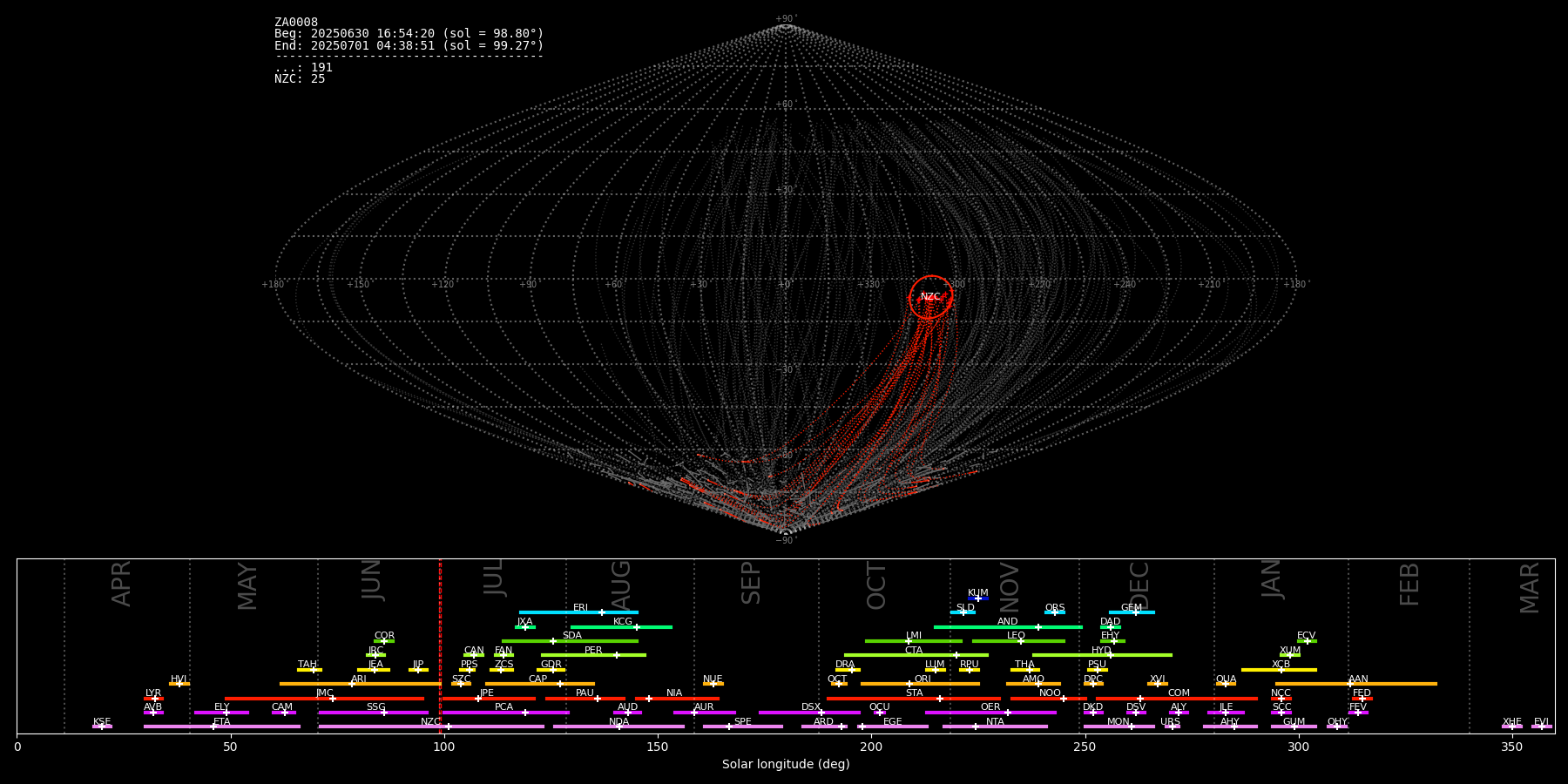
Task: Click the GUM shower label
Action: (x=1294, y=721)
